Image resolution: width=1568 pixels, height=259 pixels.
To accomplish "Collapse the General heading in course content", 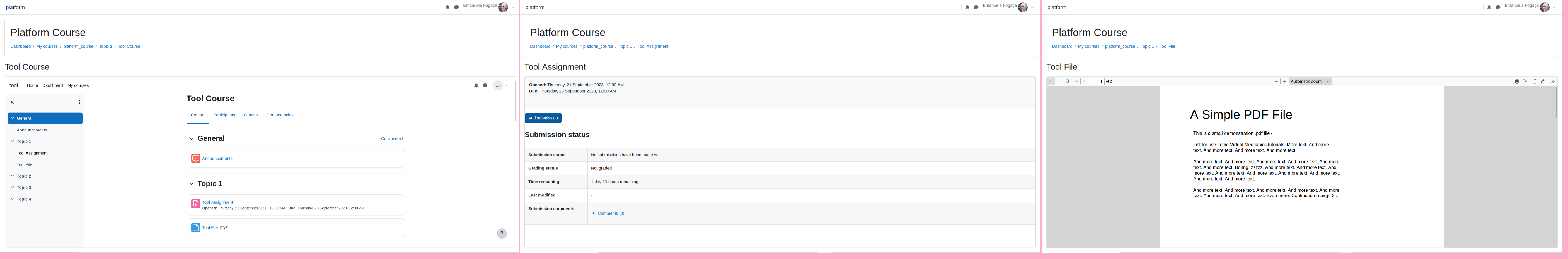I will pyautogui.click(x=191, y=139).
